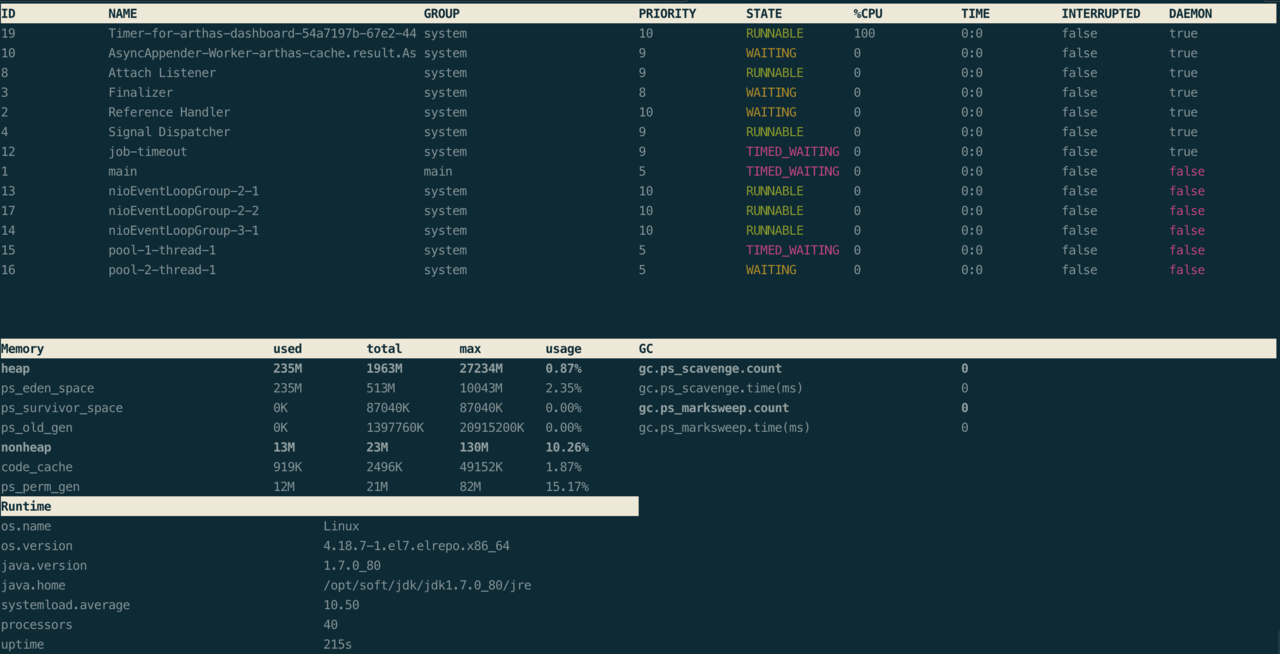Click the 'nonheap' row label
Viewport: 1280px width, 654px height.
(x=26, y=447)
